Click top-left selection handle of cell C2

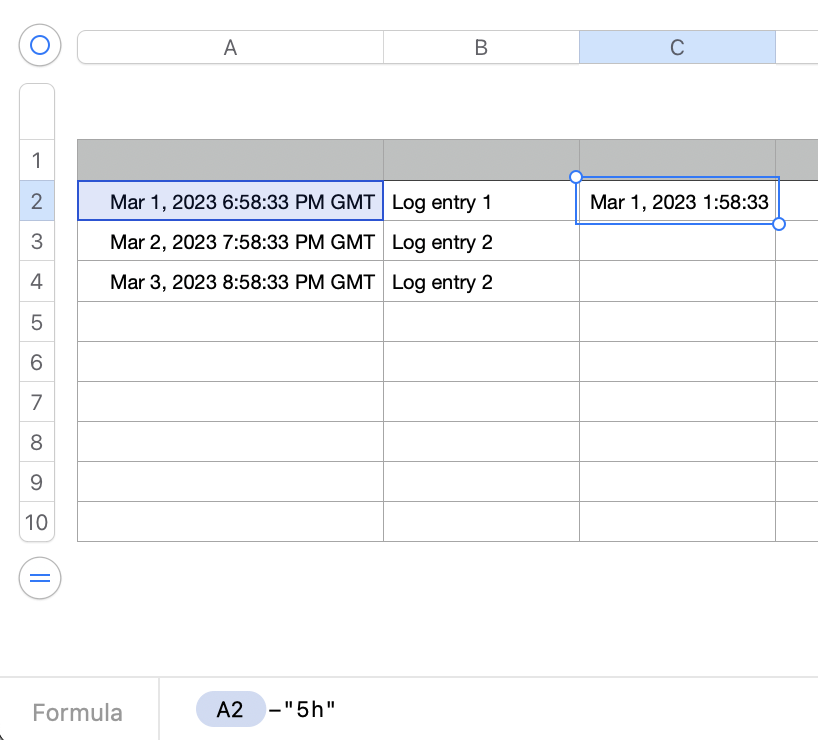click(x=576, y=177)
